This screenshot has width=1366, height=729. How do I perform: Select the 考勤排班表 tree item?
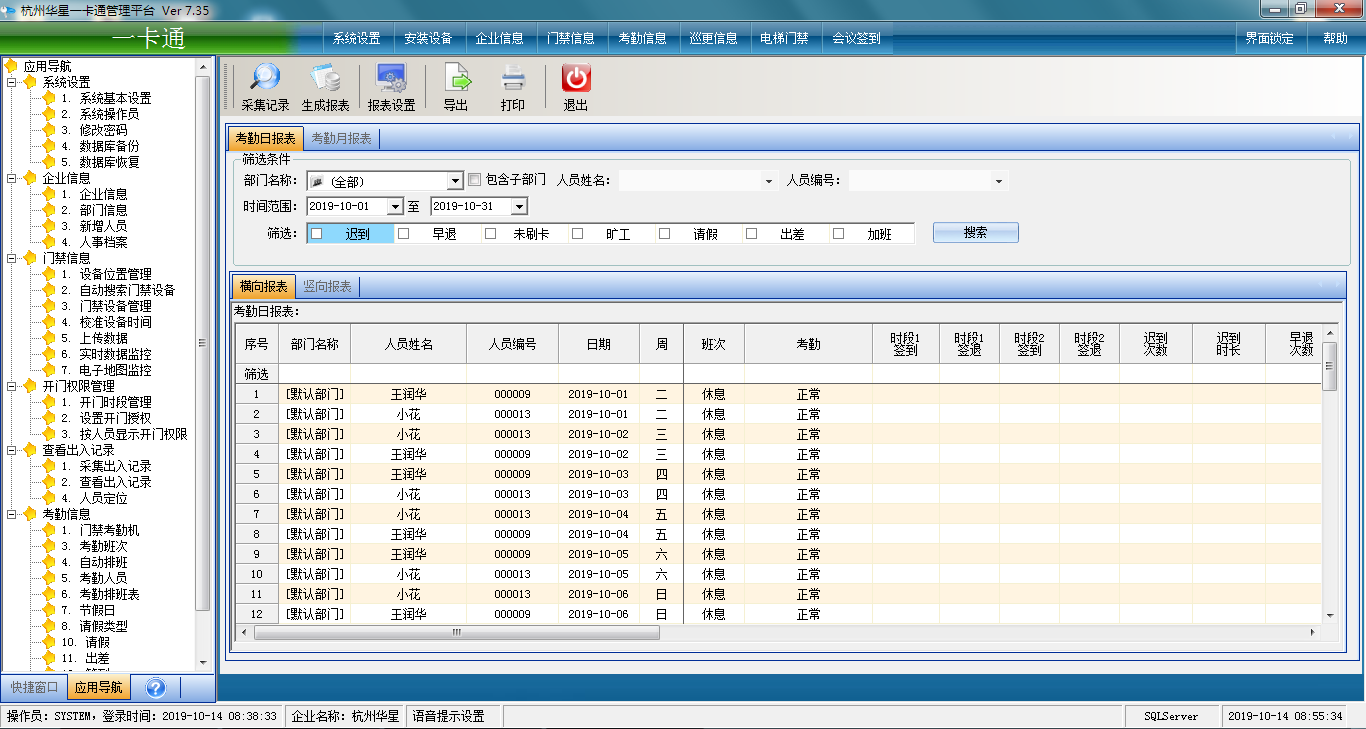[x=109, y=594]
